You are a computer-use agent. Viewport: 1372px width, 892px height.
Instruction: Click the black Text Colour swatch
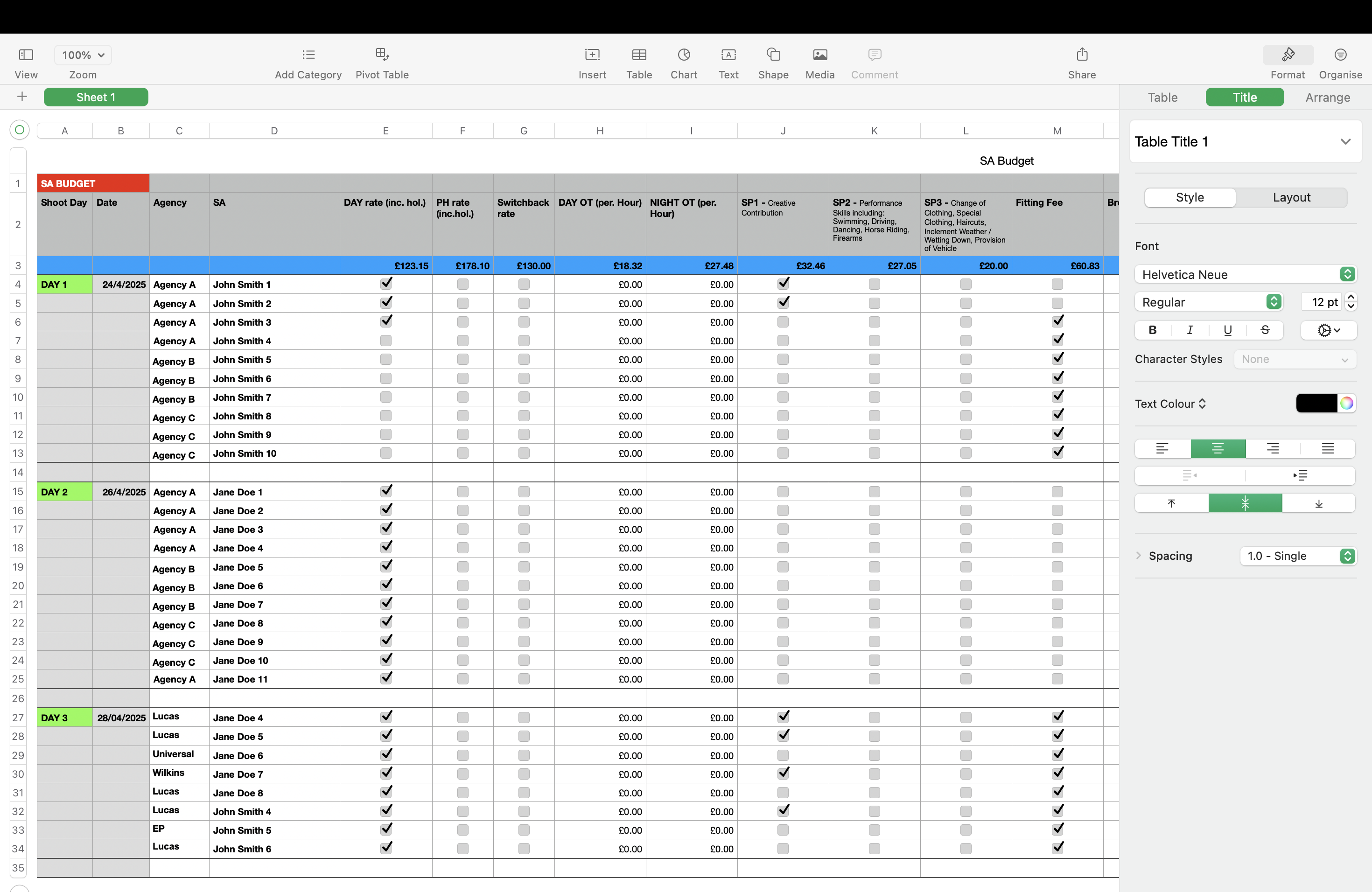(1316, 404)
